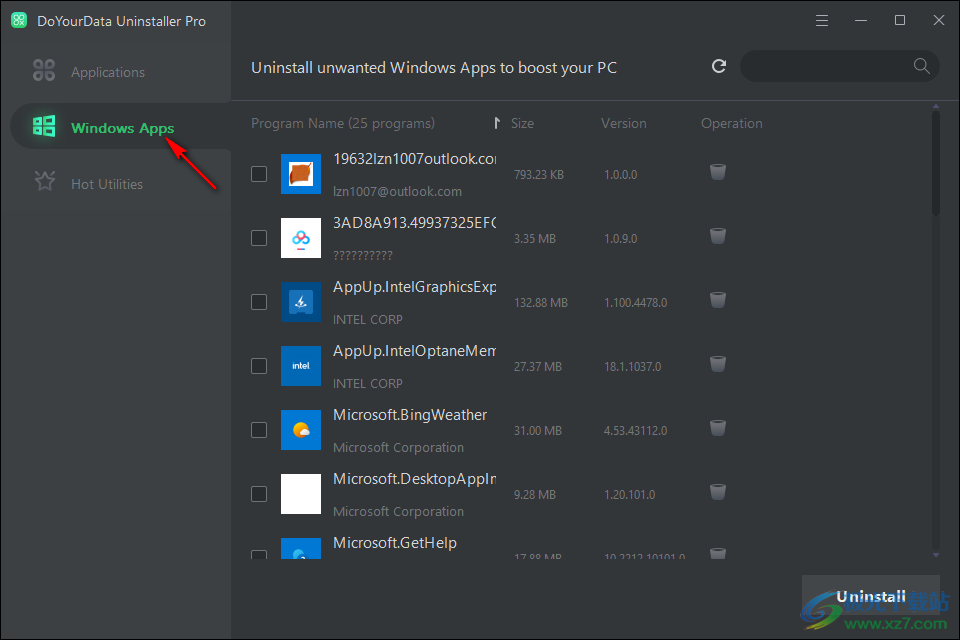960x640 pixels.
Task: Click size 793.23 KB cell
Action: click(x=539, y=175)
